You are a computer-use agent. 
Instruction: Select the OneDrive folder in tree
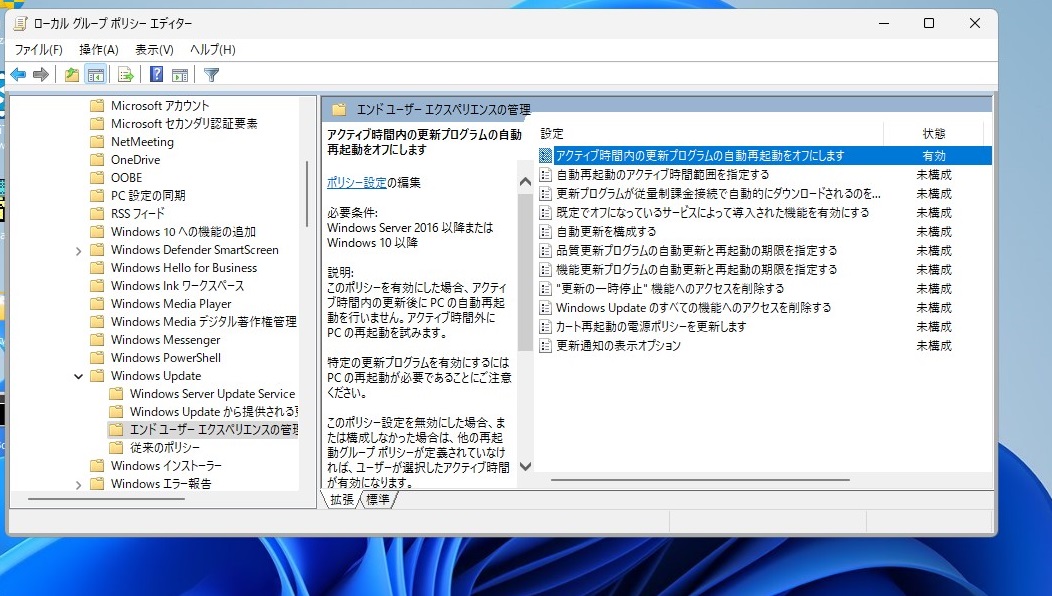[135, 160]
